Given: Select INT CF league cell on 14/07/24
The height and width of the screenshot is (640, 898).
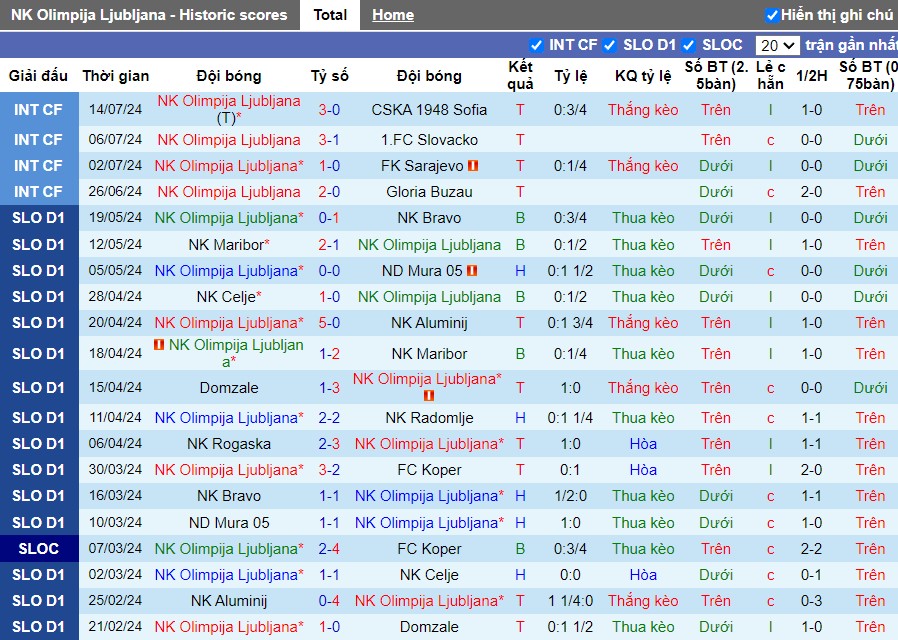Looking at the screenshot, I should (39, 109).
